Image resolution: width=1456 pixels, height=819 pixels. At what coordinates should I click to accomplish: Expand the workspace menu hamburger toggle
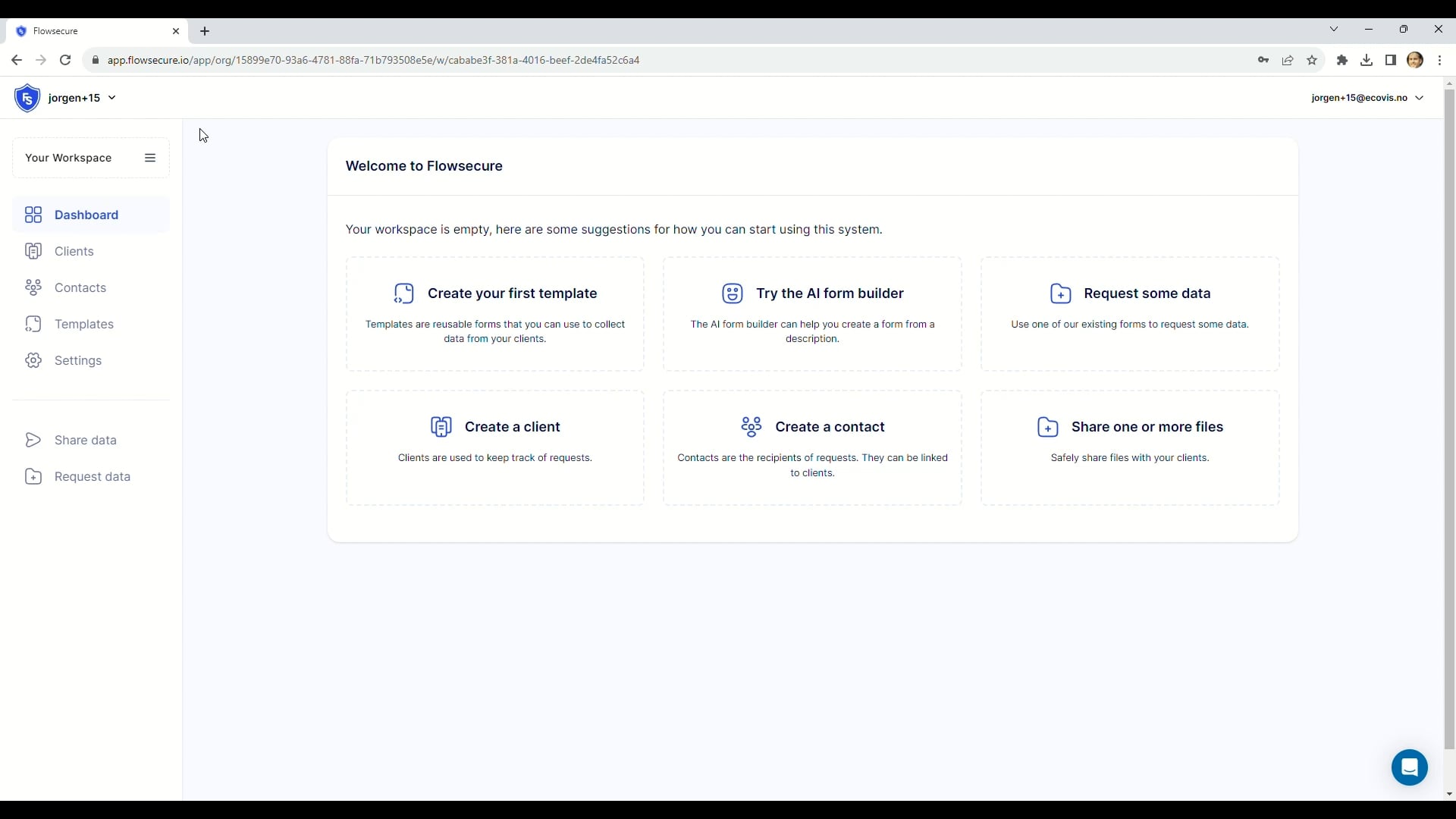150,157
